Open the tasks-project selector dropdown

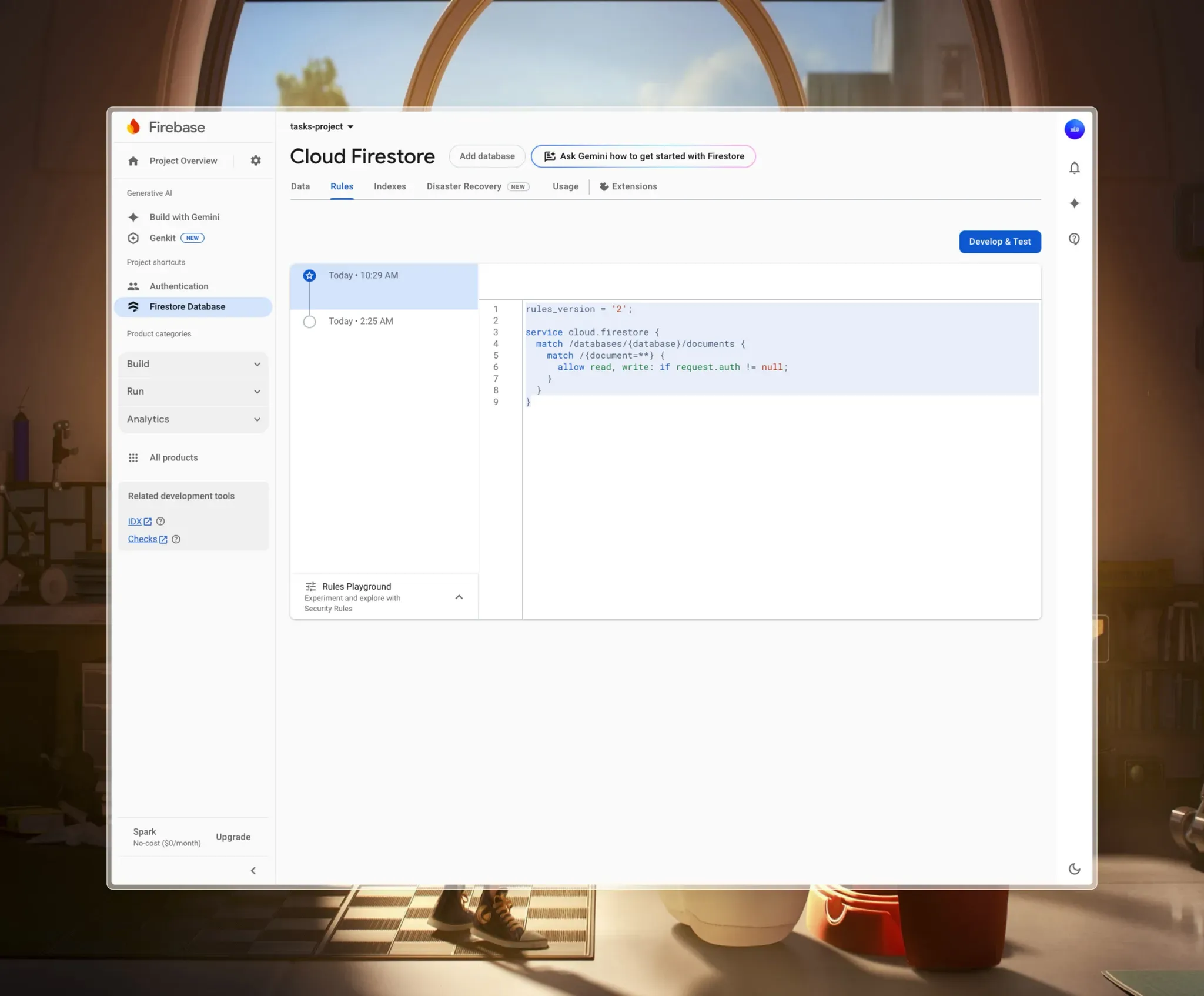(322, 127)
